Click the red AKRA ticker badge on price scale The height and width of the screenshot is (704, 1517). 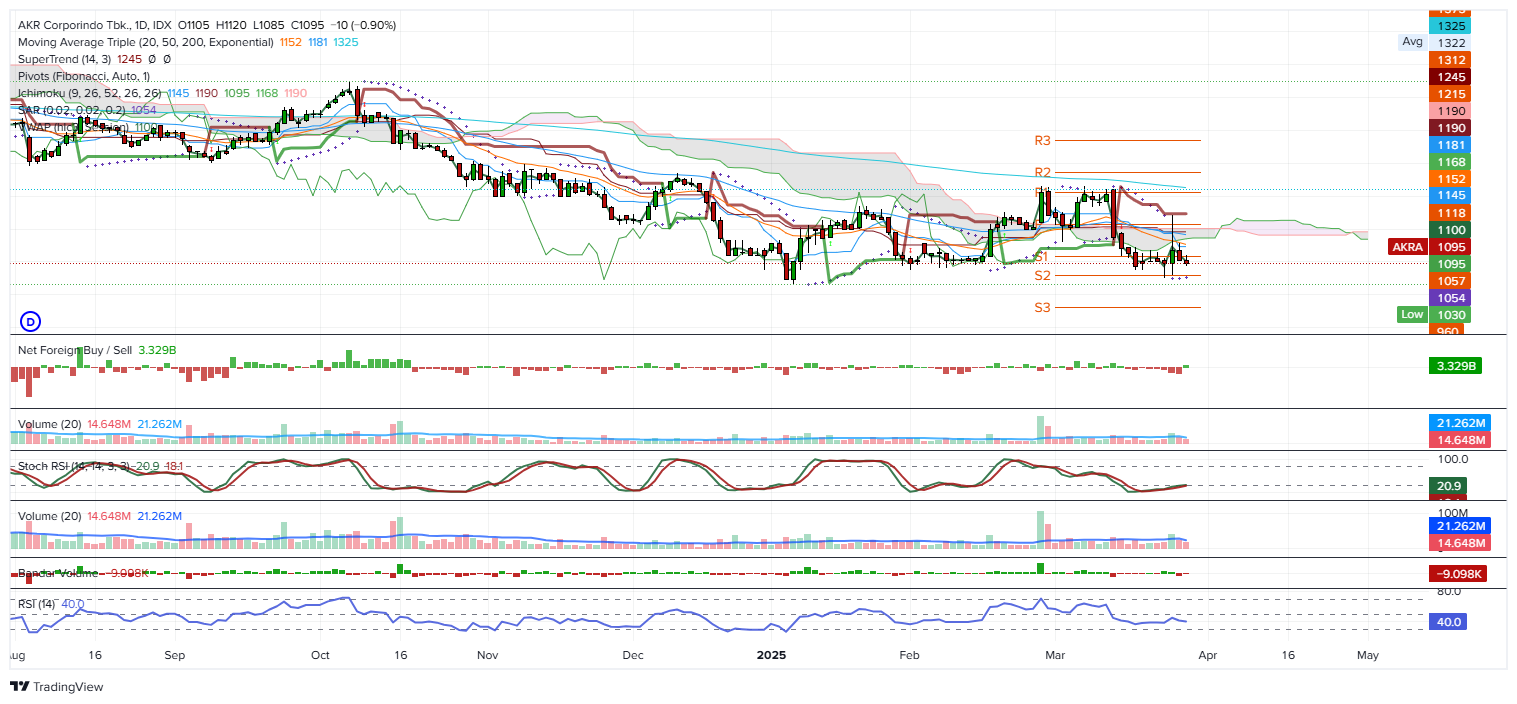pyautogui.click(x=1407, y=247)
